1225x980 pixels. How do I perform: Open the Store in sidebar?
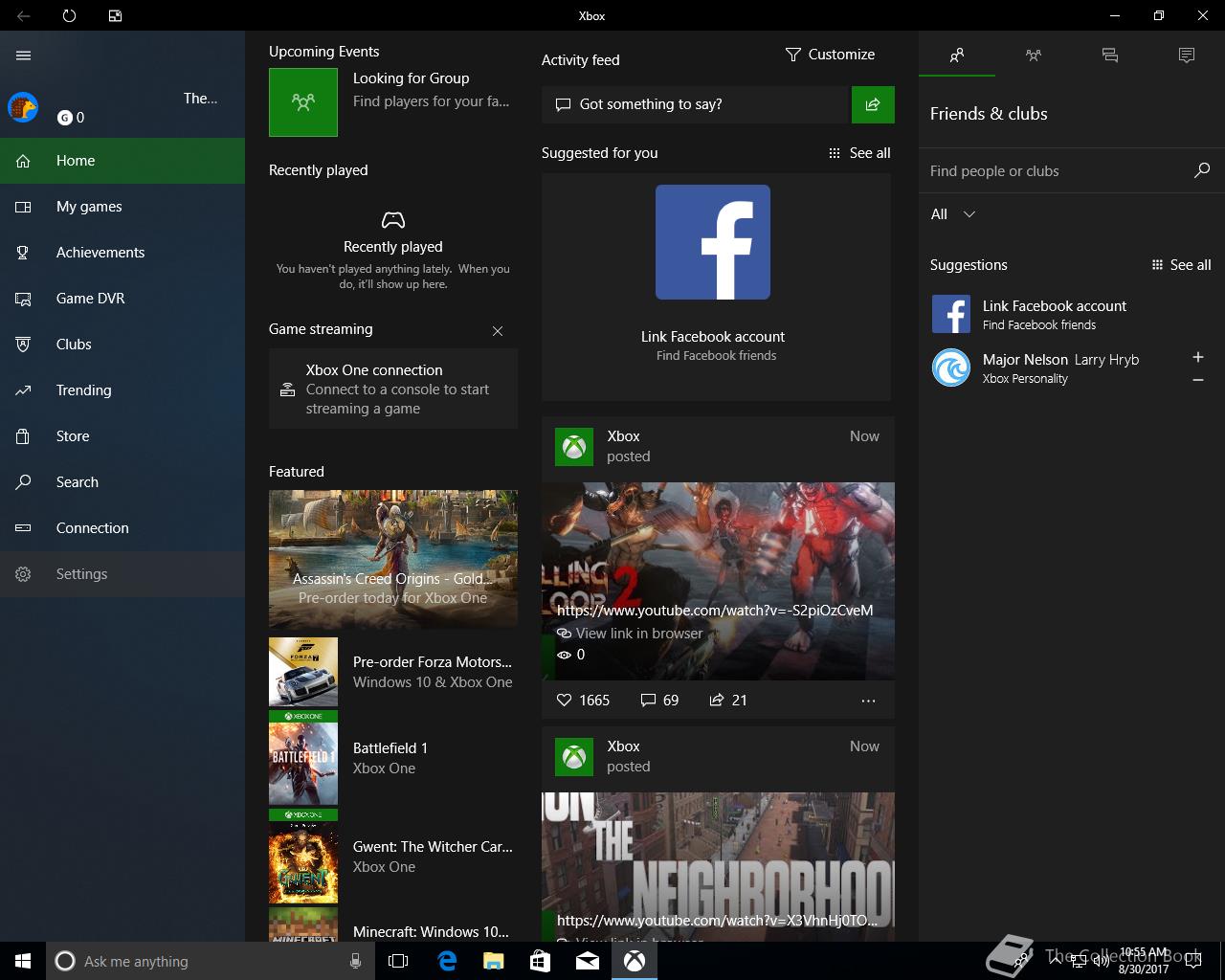[x=122, y=436]
